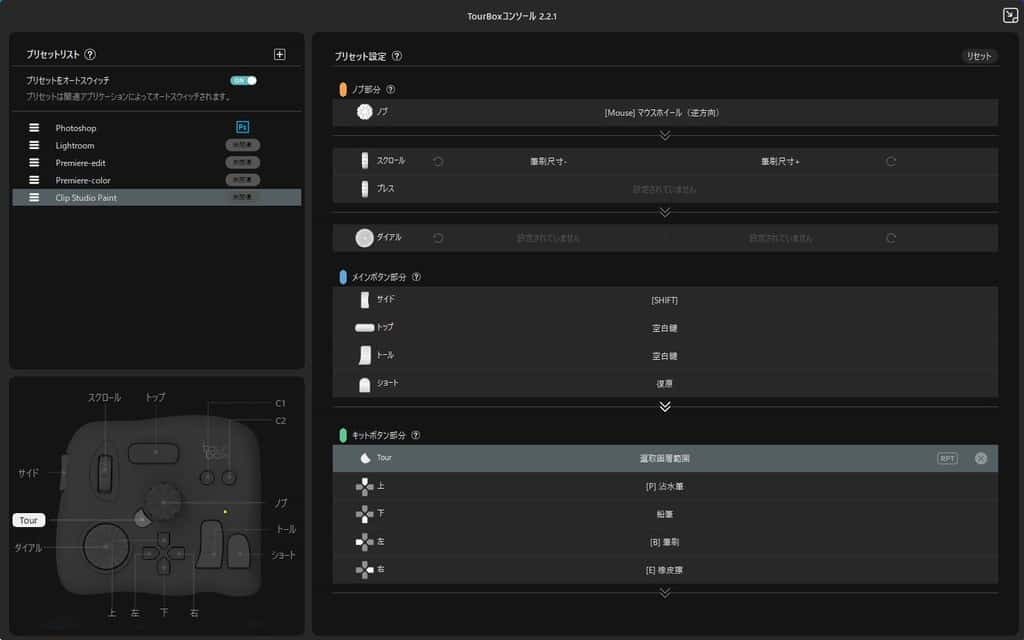Add a new preset with the plus icon
Image resolution: width=1024 pixels, height=640 pixels.
coord(280,55)
